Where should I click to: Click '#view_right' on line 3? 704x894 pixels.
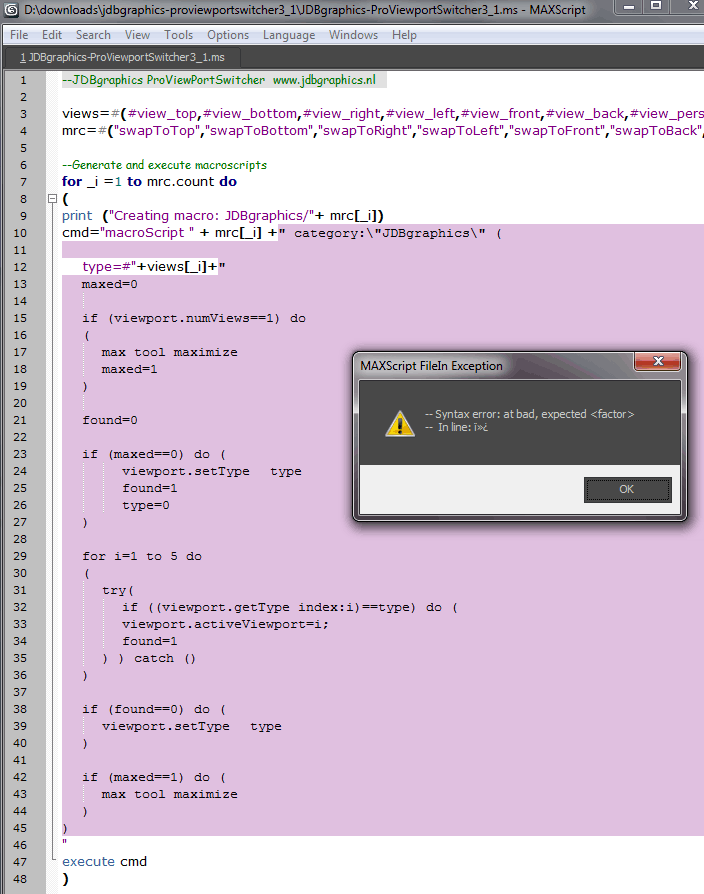coord(341,113)
